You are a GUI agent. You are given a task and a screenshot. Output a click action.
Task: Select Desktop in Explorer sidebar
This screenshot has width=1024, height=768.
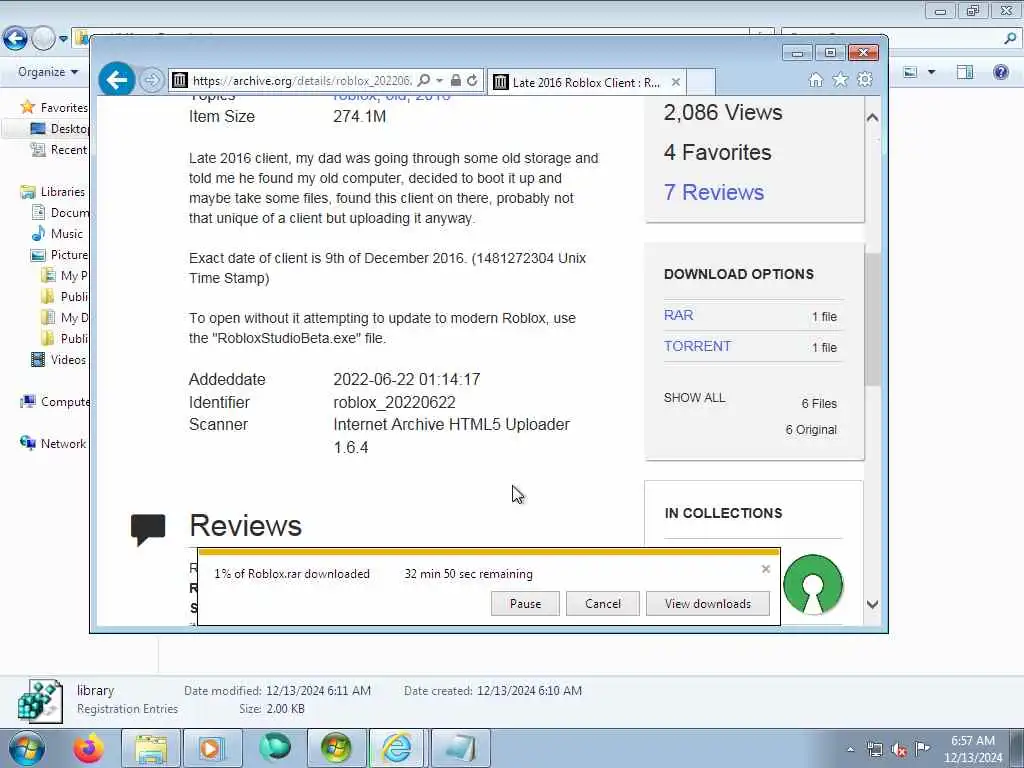pyautogui.click(x=59, y=129)
